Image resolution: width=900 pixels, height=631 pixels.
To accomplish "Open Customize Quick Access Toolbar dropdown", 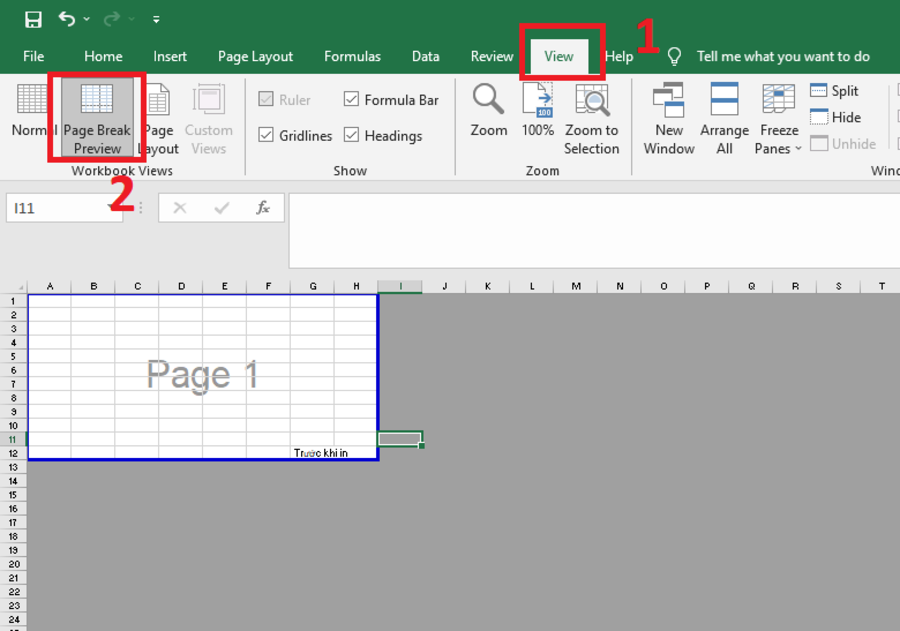I will coord(156,20).
